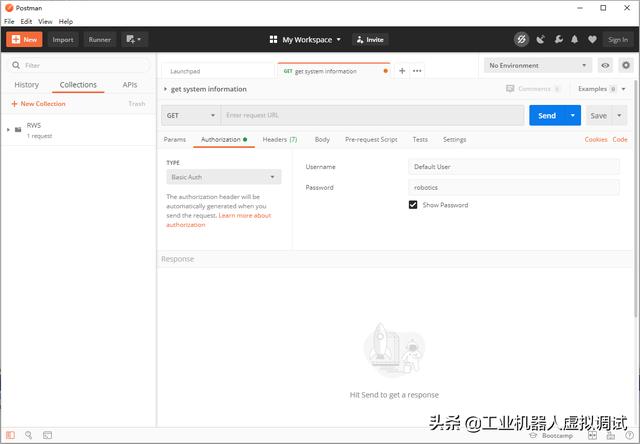Click the New button with plus icon
640x444 pixels.
(x=24, y=40)
